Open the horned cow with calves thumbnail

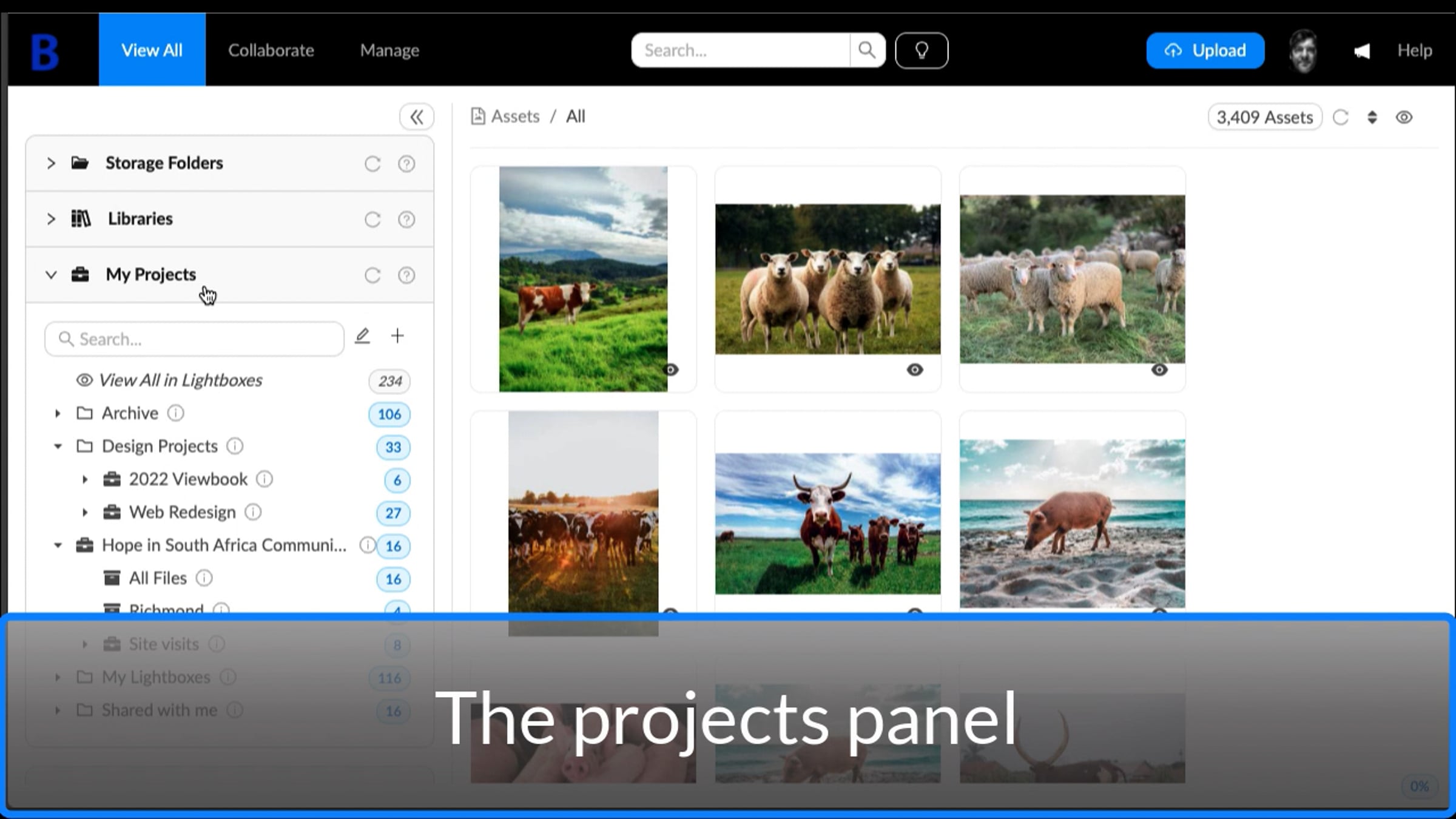(827, 524)
